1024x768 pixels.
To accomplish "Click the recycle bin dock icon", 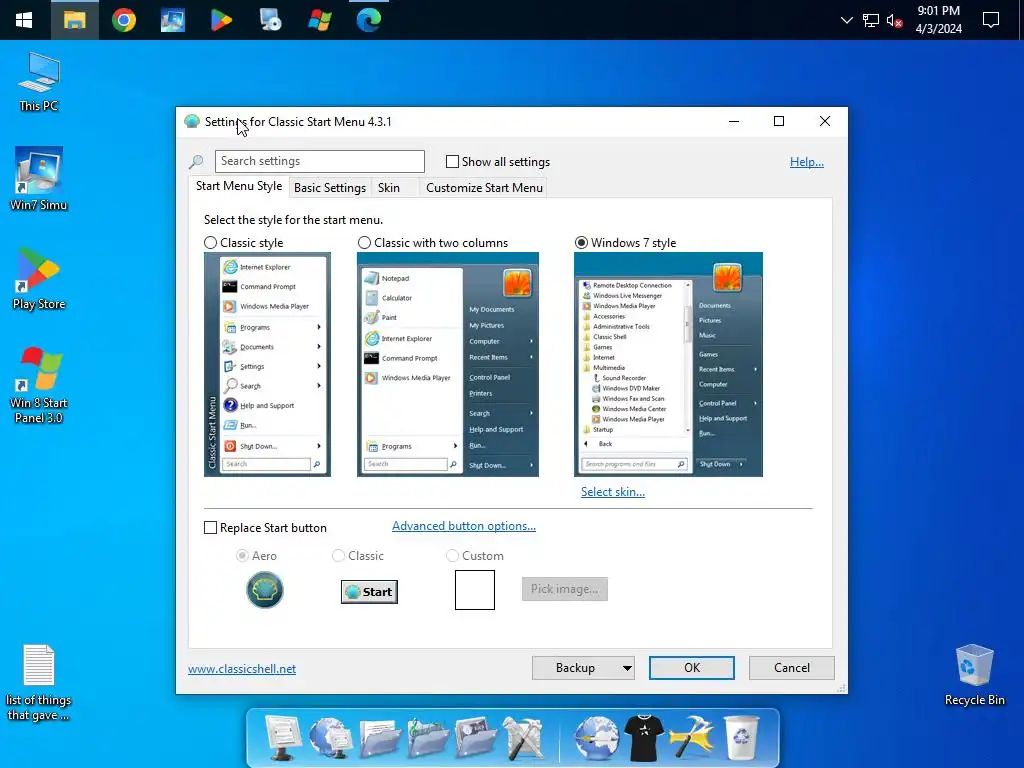I will tap(741, 738).
